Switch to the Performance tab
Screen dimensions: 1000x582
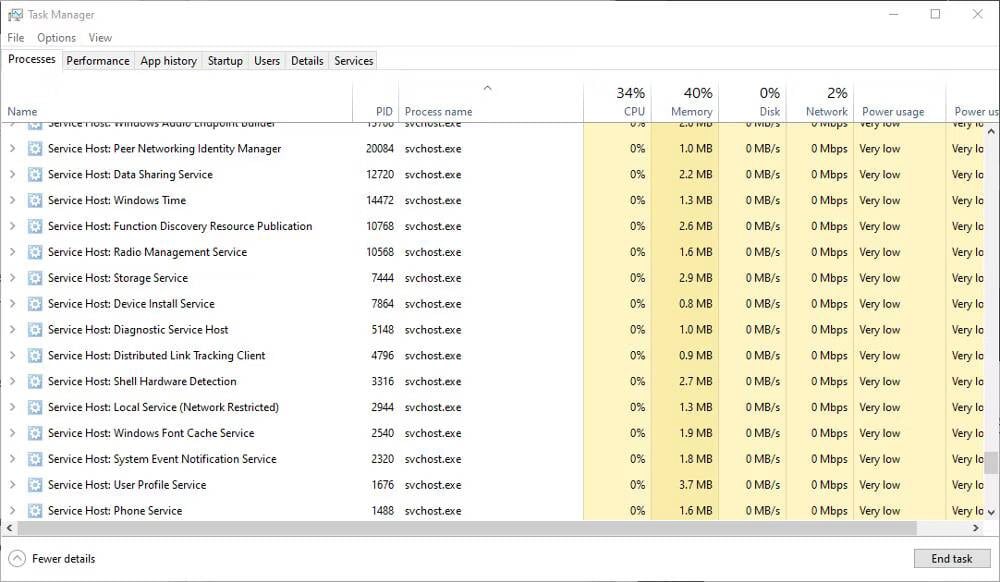(97, 60)
